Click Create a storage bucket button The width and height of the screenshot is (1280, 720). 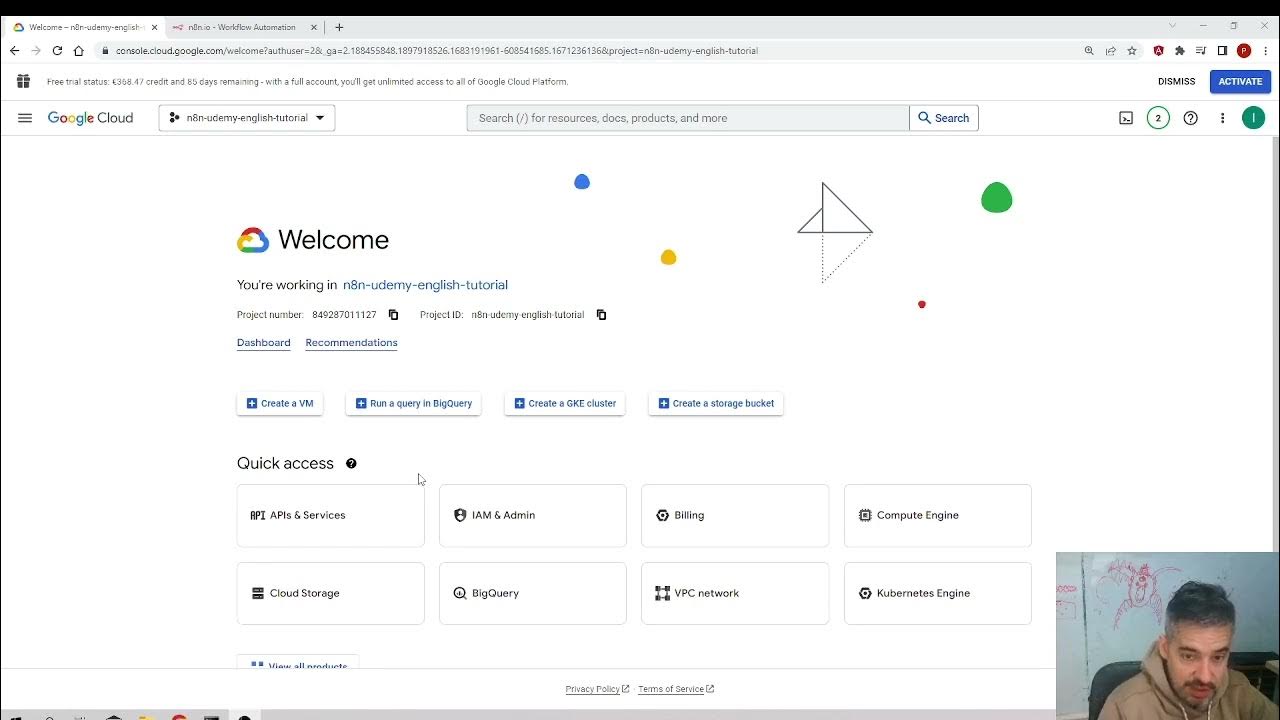click(716, 403)
